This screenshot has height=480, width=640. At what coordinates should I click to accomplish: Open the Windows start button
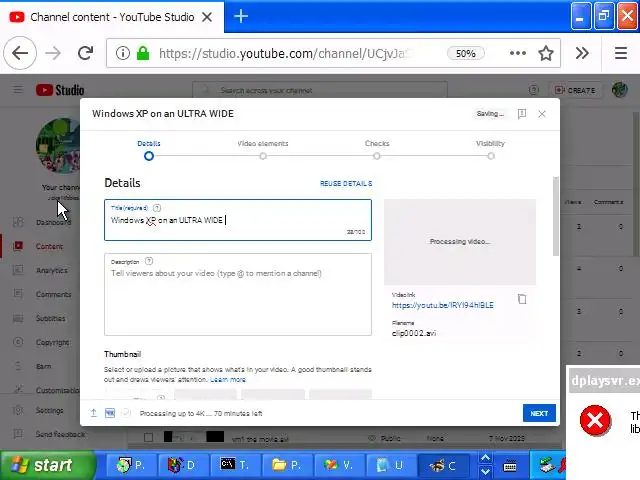tap(47, 465)
